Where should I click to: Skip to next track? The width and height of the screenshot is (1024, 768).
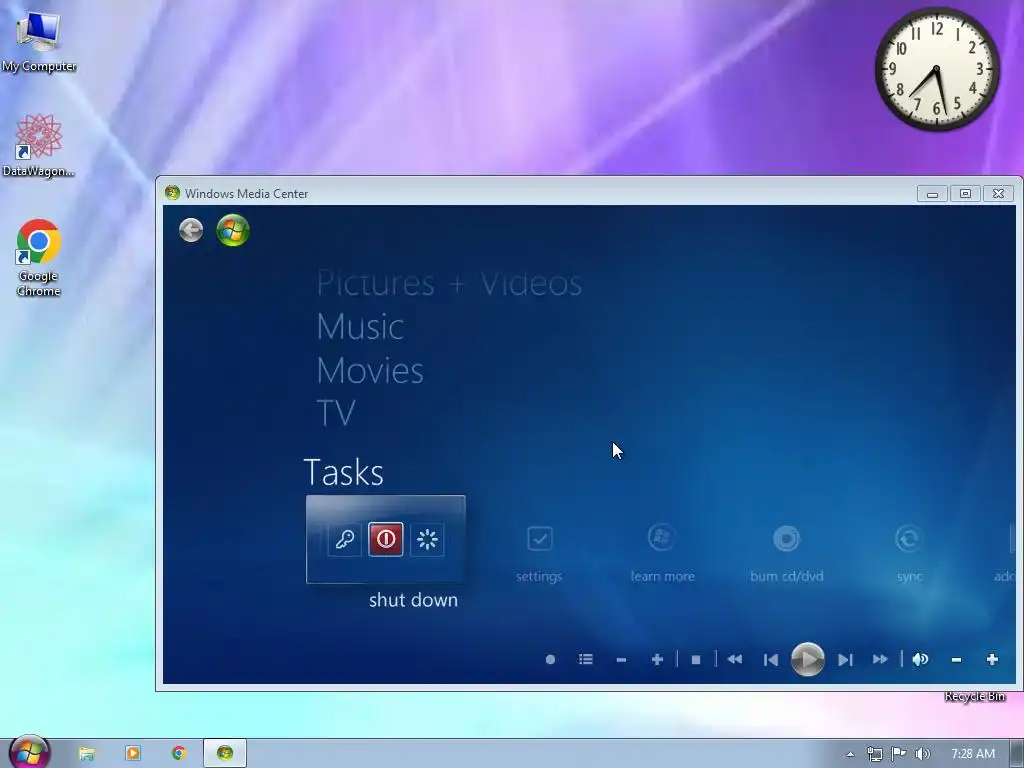click(x=845, y=660)
